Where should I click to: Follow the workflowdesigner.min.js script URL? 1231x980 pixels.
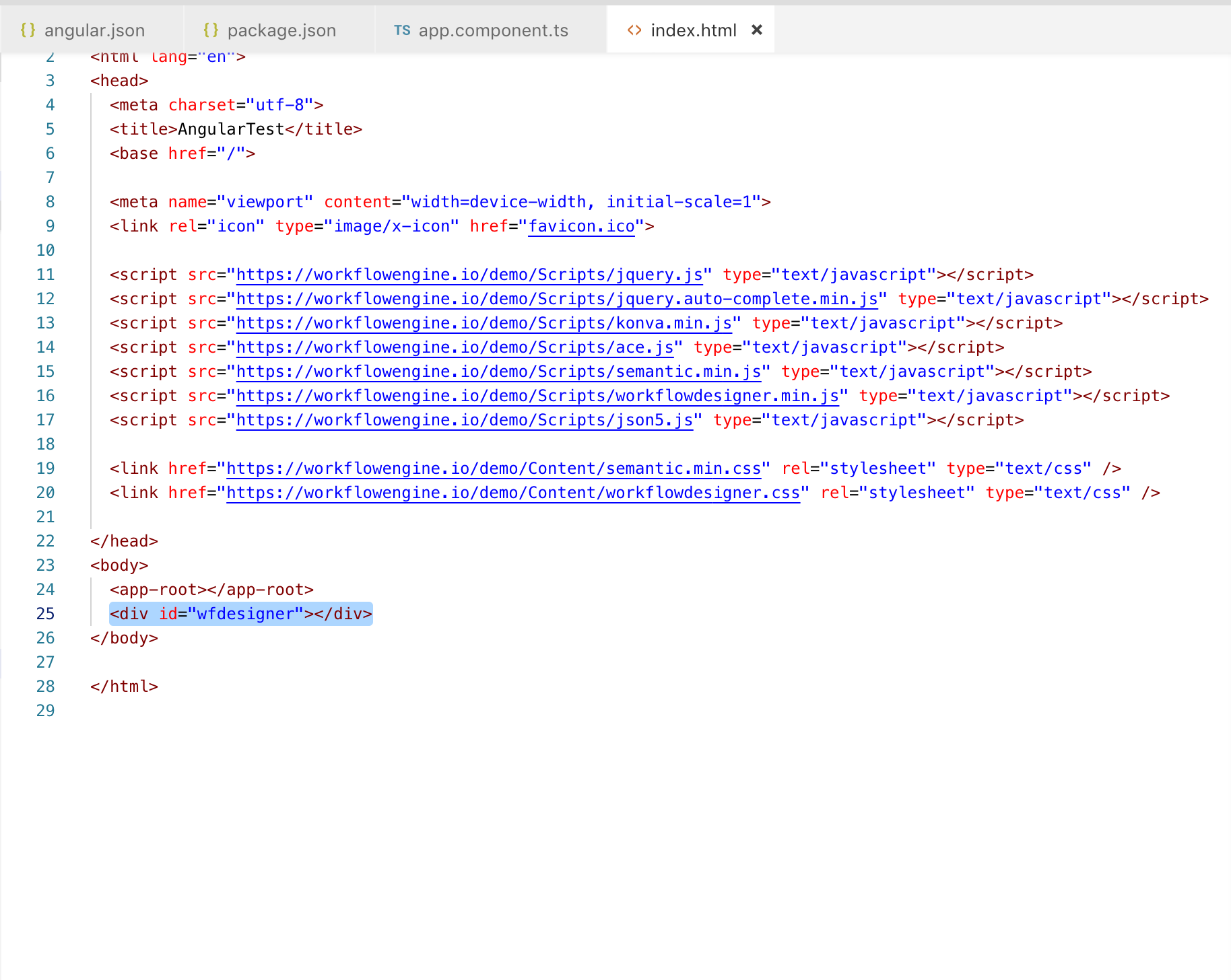pos(537,396)
